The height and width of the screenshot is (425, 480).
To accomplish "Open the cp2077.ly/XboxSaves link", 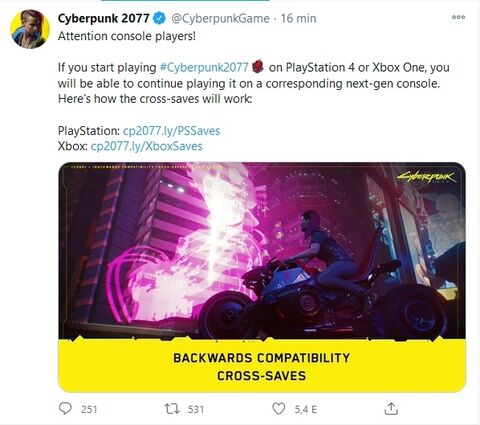I will pos(147,146).
